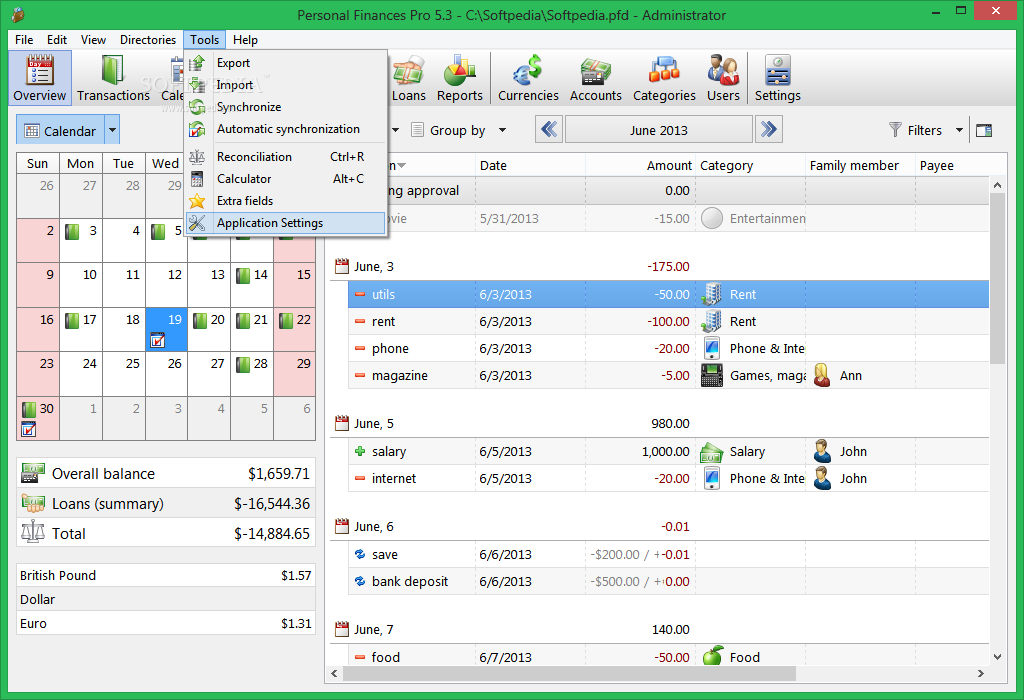Click the Food apple category icon

(712, 656)
